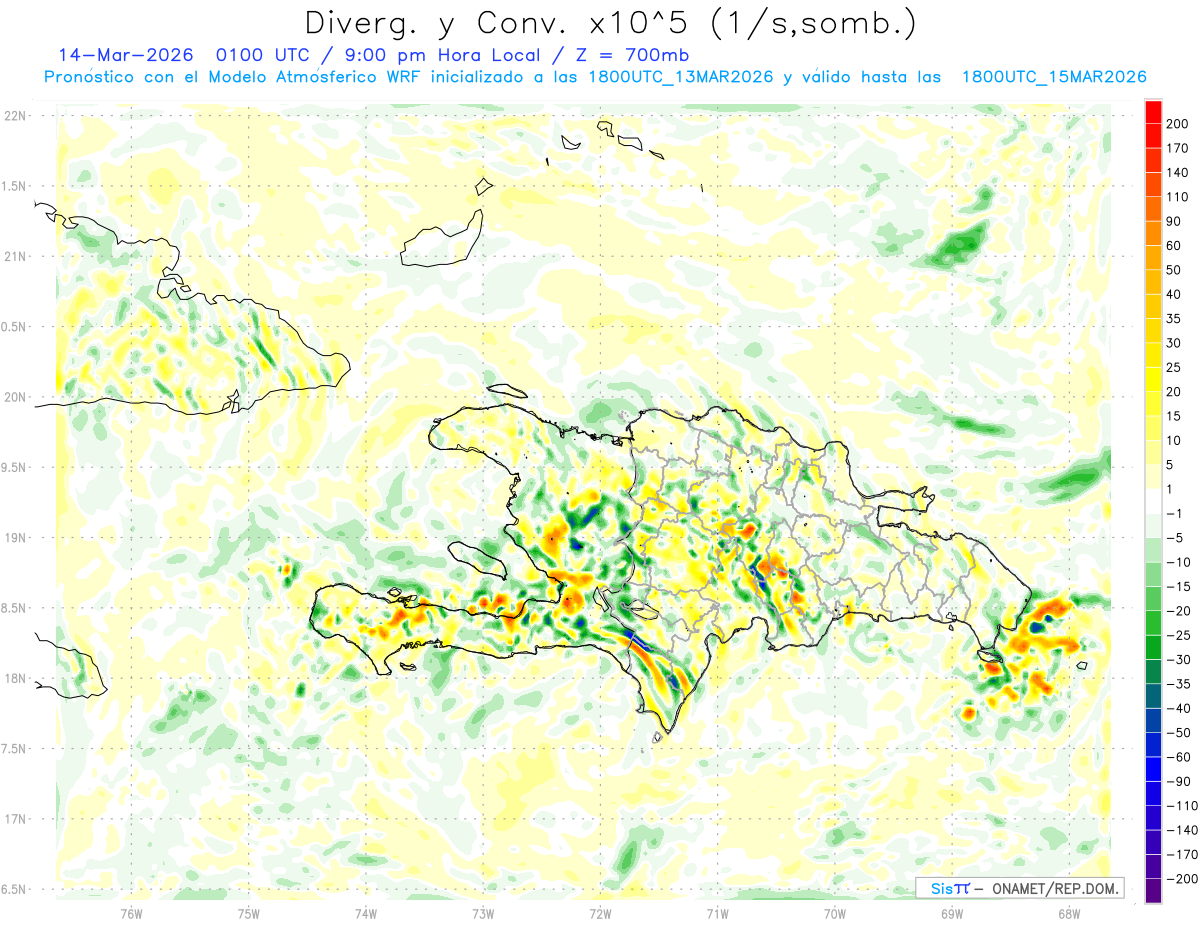The width and height of the screenshot is (1200, 927).
Task: Click the '21N' latitude label
Action: click(14, 256)
